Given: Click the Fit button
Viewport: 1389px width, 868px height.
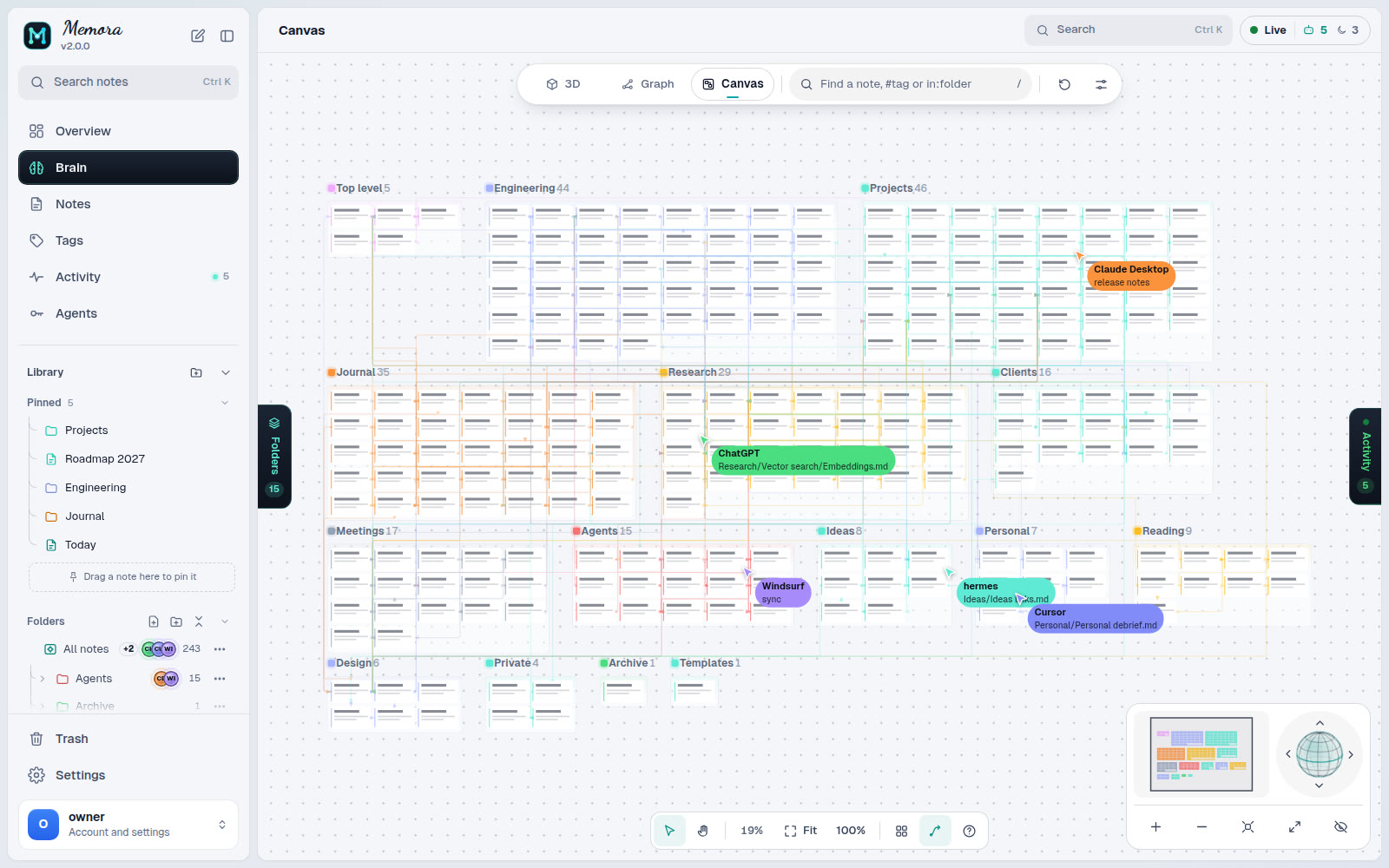Looking at the screenshot, I should tap(800, 831).
